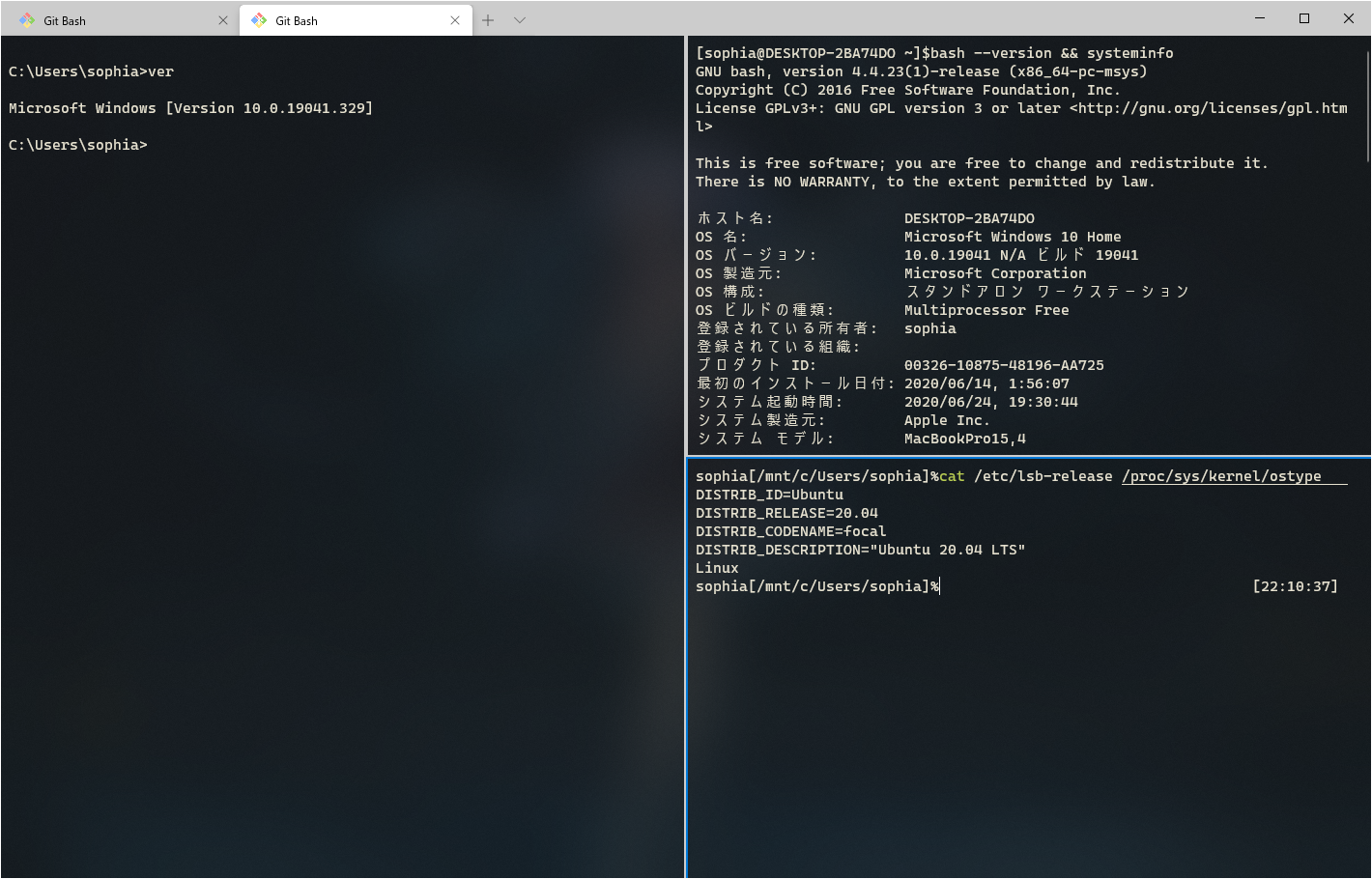This screenshot has height=879, width=1372.
Task: Maximize the terminal window
Action: pyautogui.click(x=1303, y=17)
